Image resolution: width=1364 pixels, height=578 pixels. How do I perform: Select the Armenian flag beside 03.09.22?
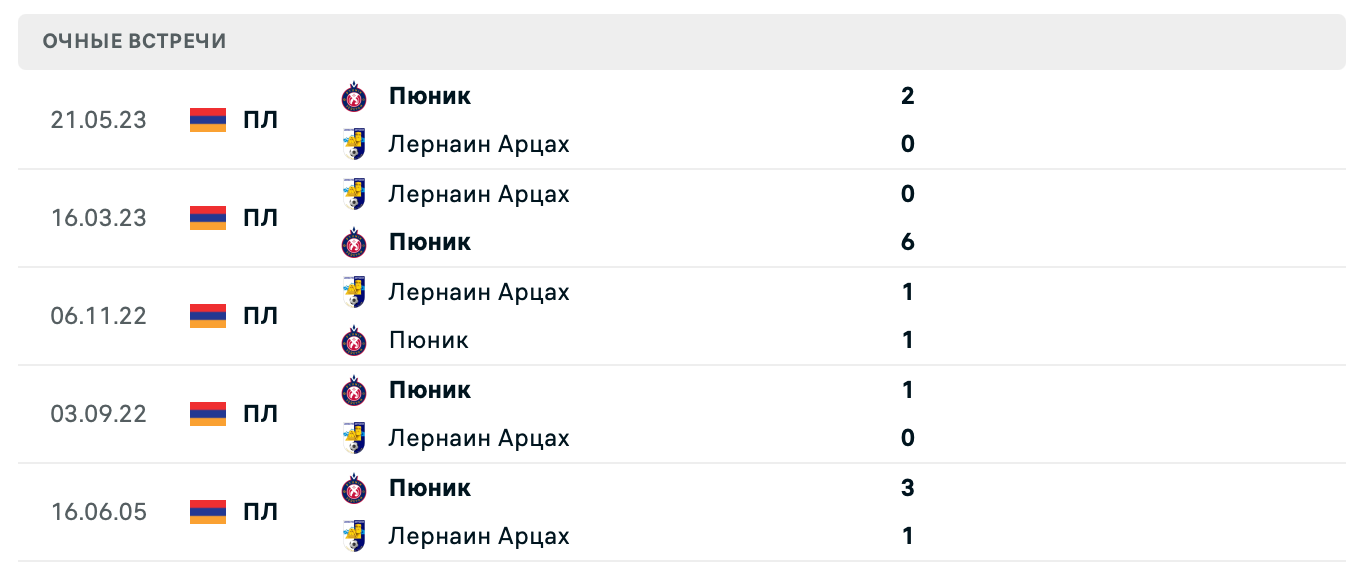tap(207, 414)
